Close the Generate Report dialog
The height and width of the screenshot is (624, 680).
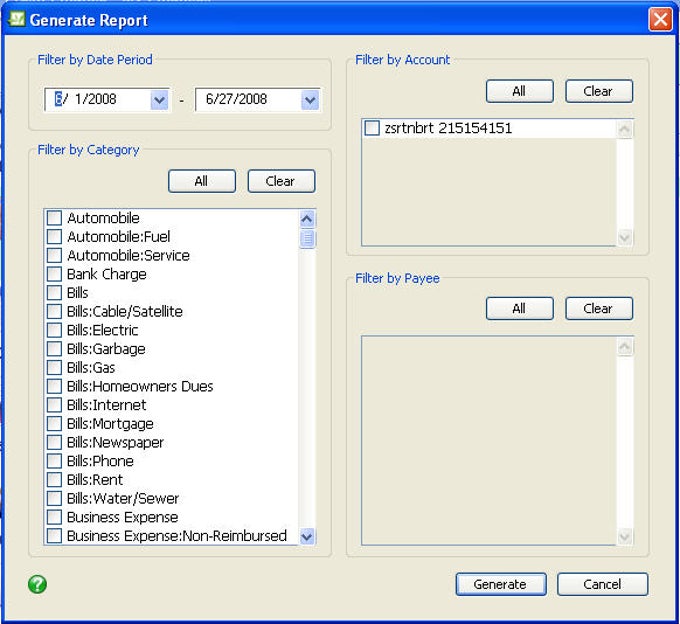point(660,20)
